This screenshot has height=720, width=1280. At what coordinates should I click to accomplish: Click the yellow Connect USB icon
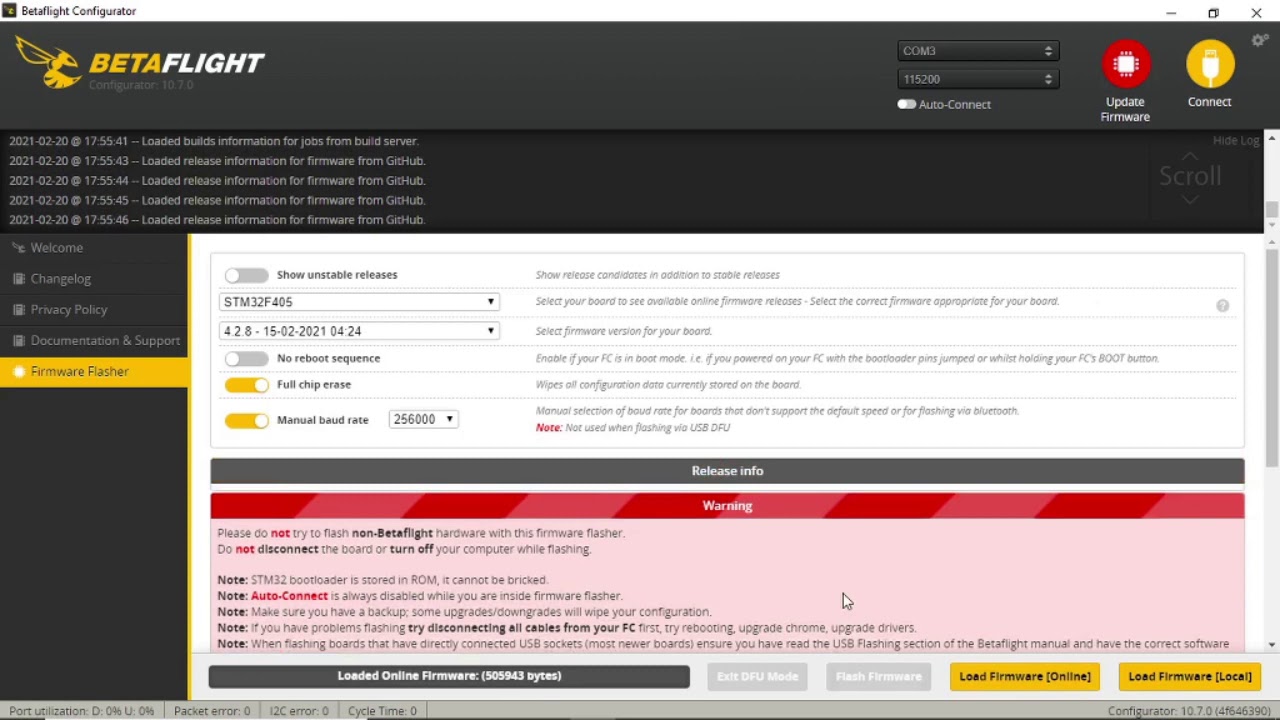1210,64
